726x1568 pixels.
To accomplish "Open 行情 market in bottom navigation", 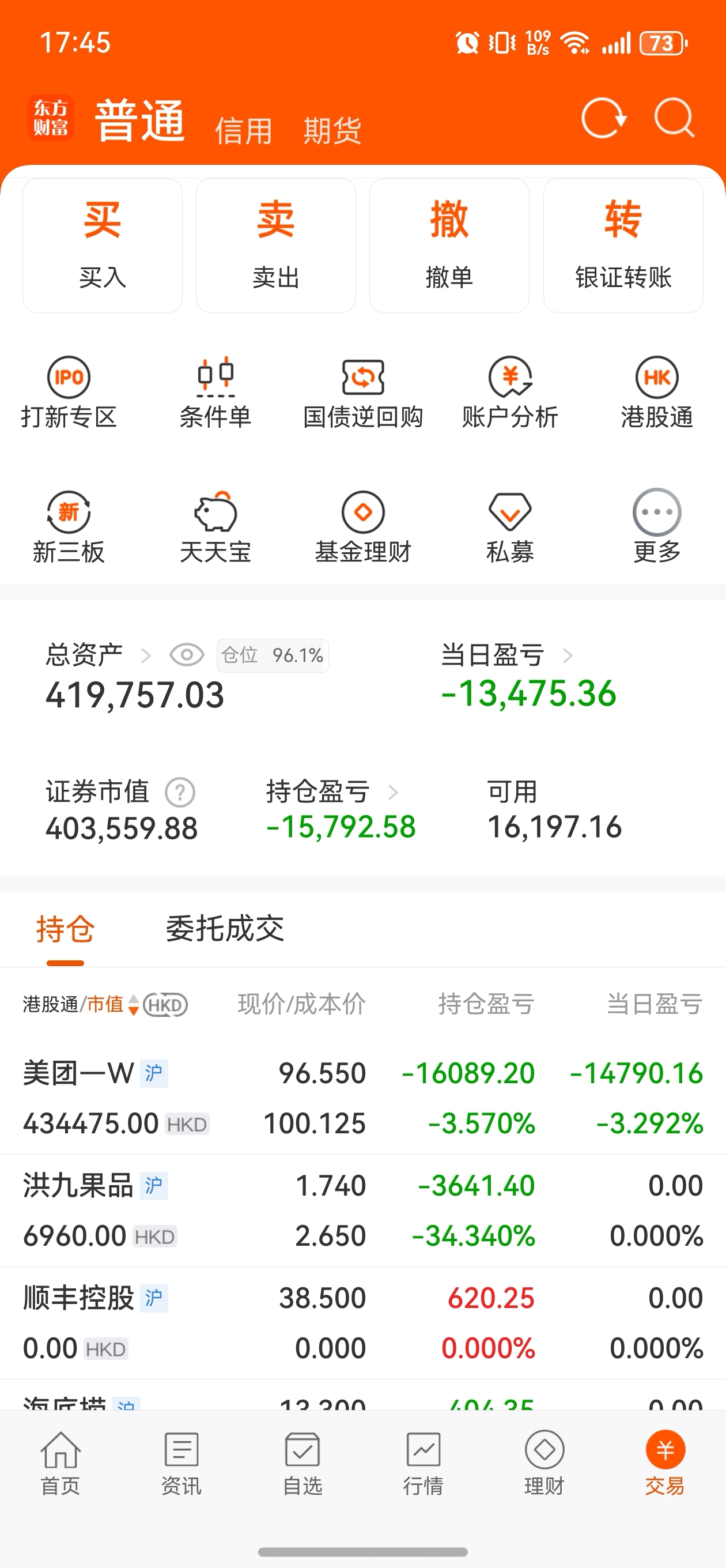I will [423, 1463].
